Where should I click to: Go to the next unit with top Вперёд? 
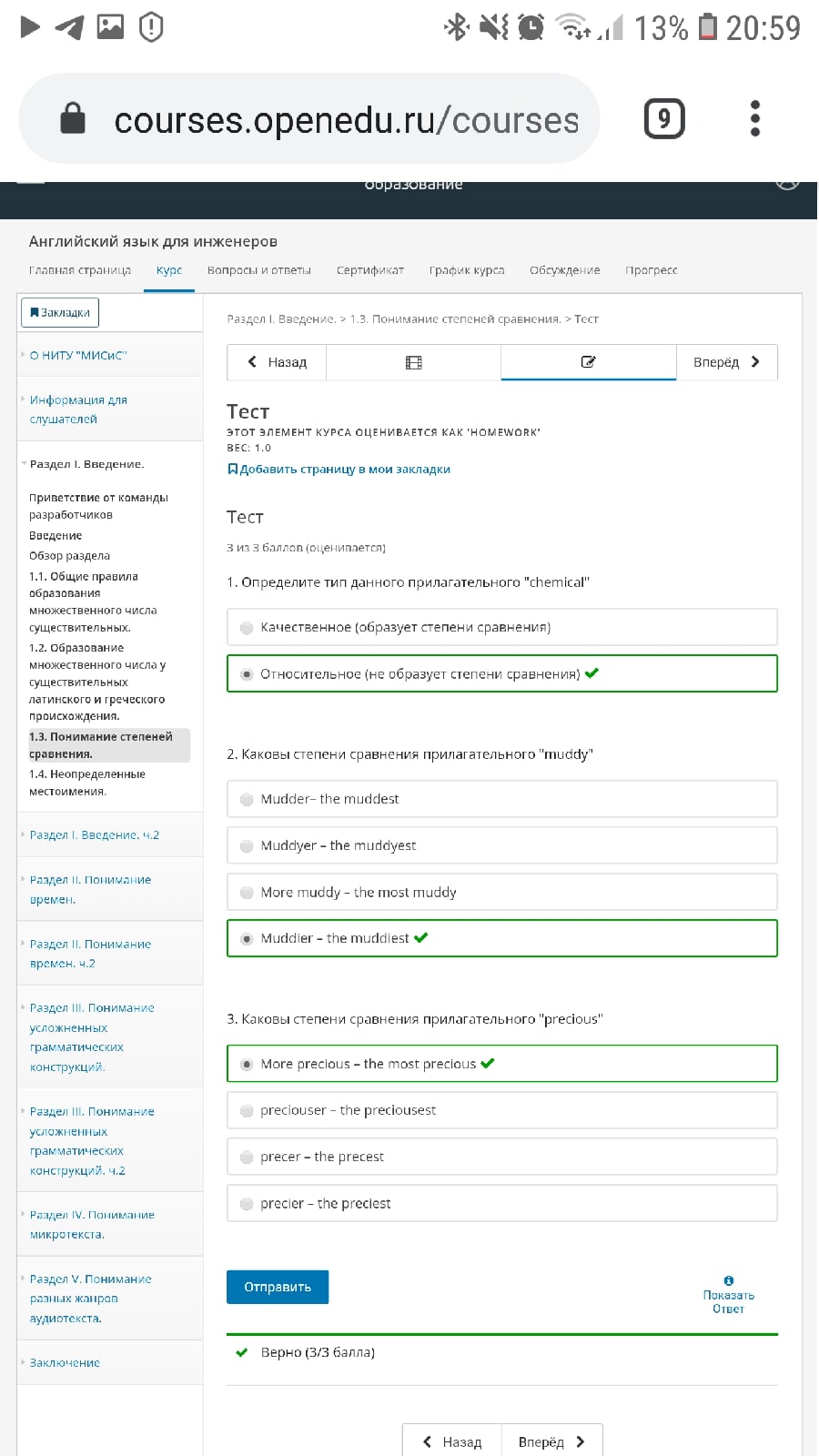[727, 362]
